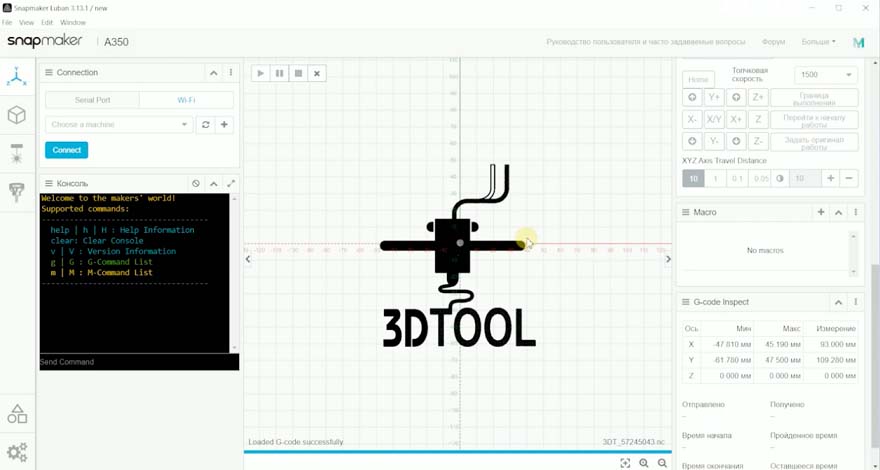Viewport: 880px width, 470px height.
Task: Click the Luban M logo icon
Action: (859, 43)
